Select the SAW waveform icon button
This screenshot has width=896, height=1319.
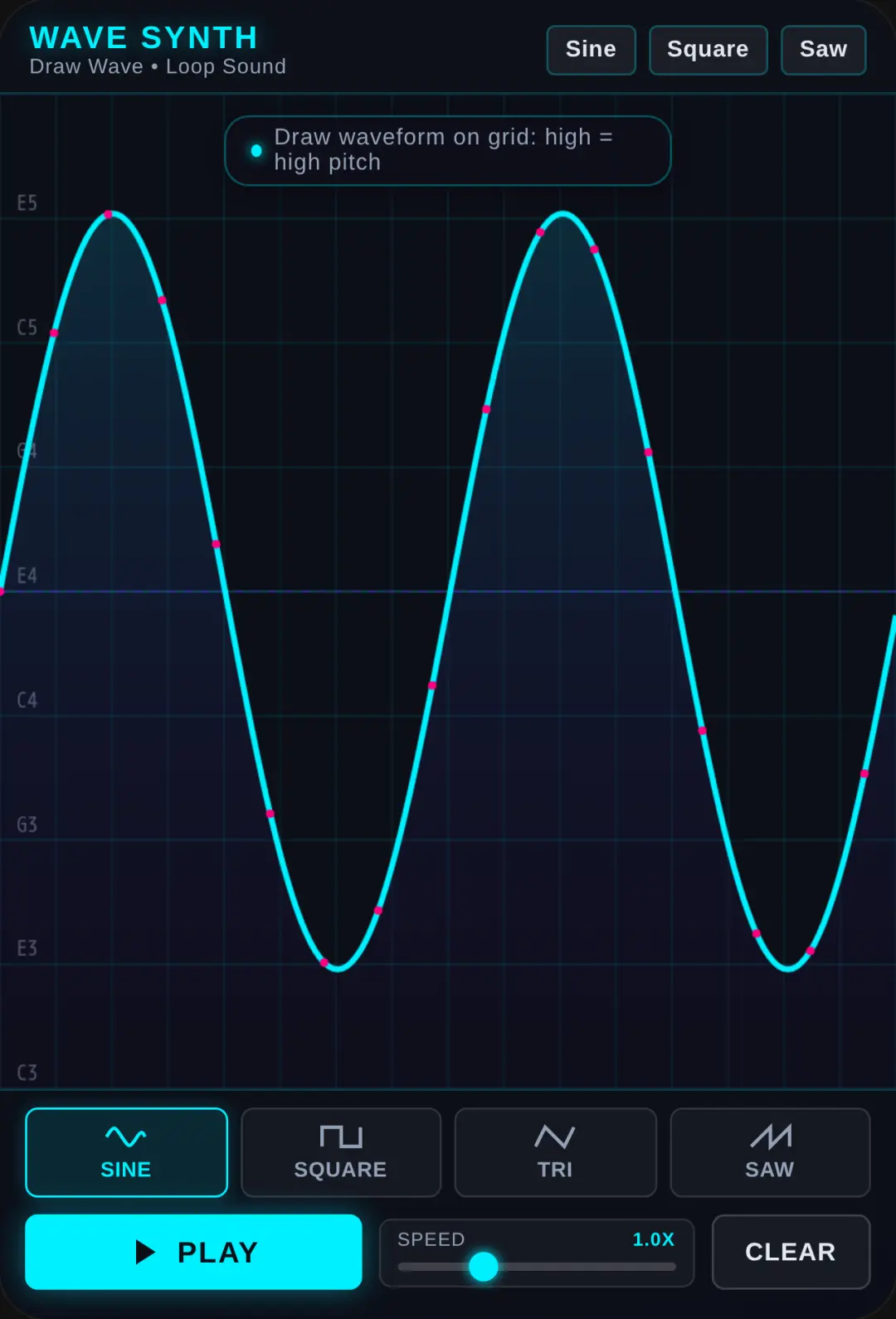(770, 1152)
